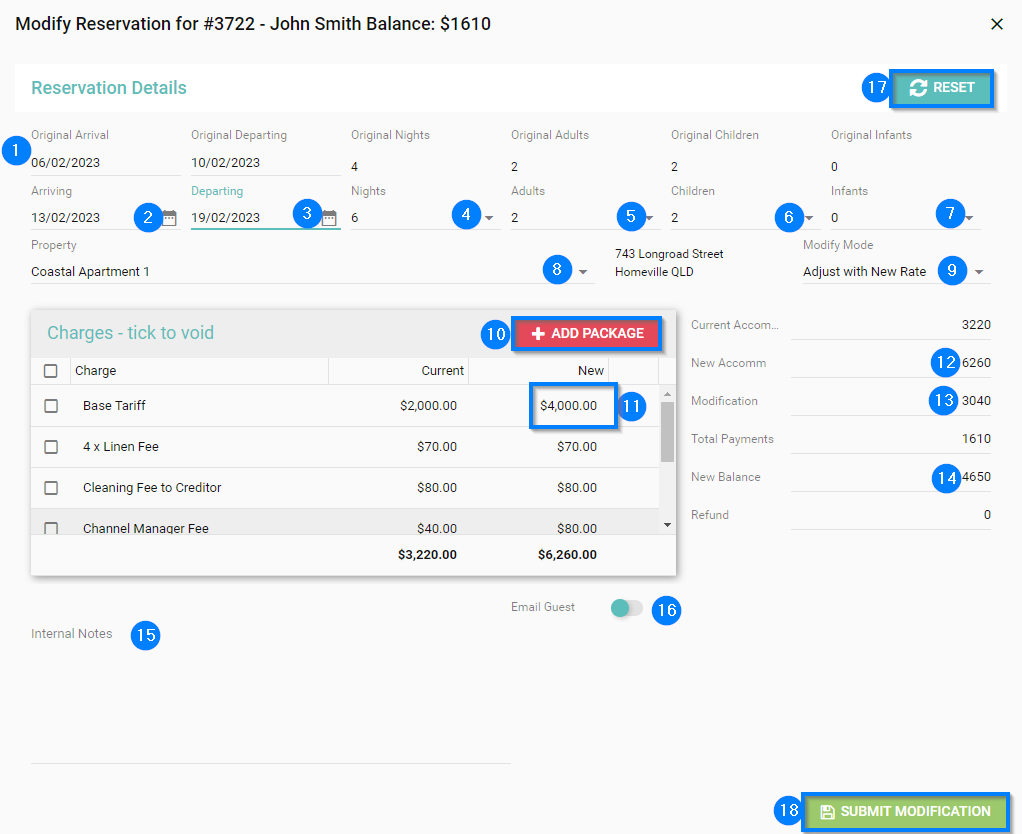1022x834 pixels.
Task: Expand the Children dropdown
Action: pyautogui.click(x=810, y=218)
